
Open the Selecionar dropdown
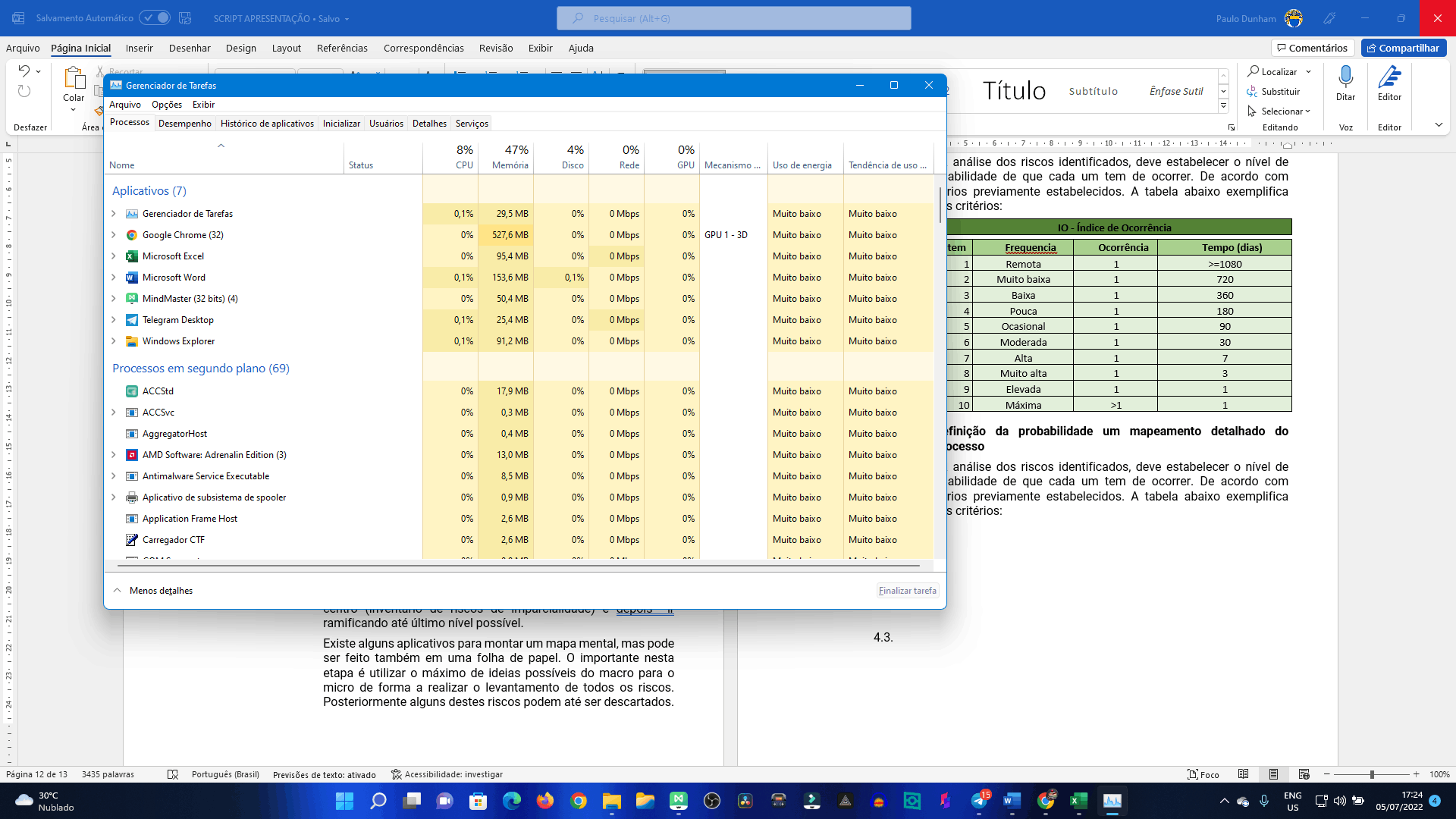click(x=1279, y=111)
